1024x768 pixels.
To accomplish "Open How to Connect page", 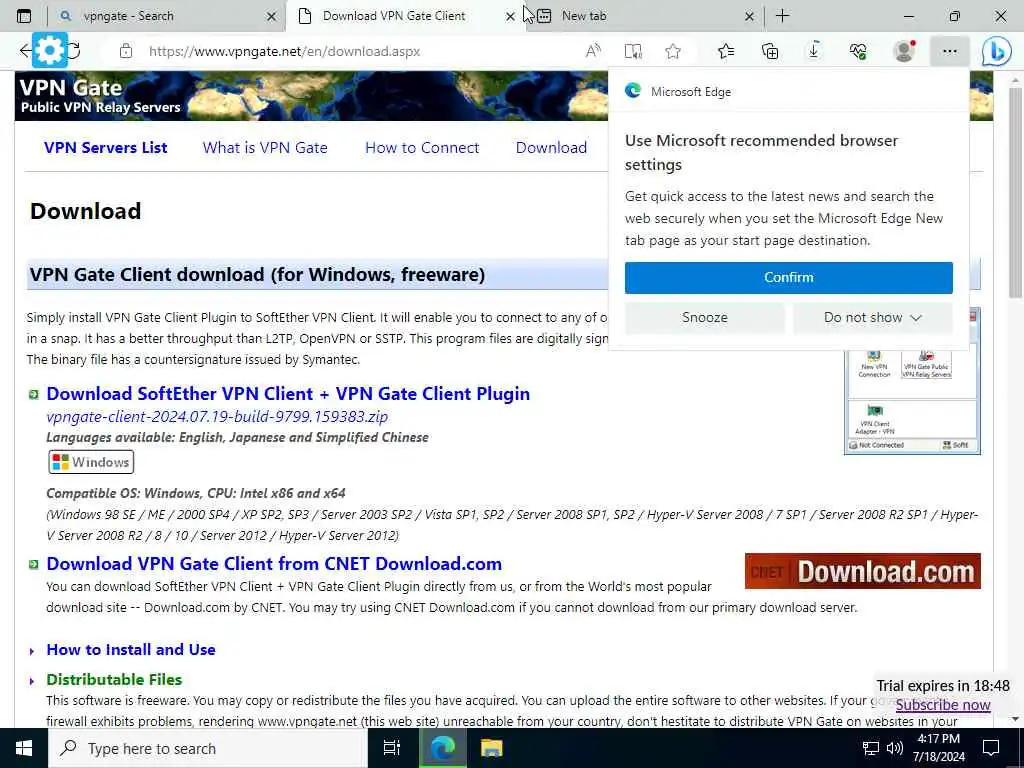I will (422, 148).
